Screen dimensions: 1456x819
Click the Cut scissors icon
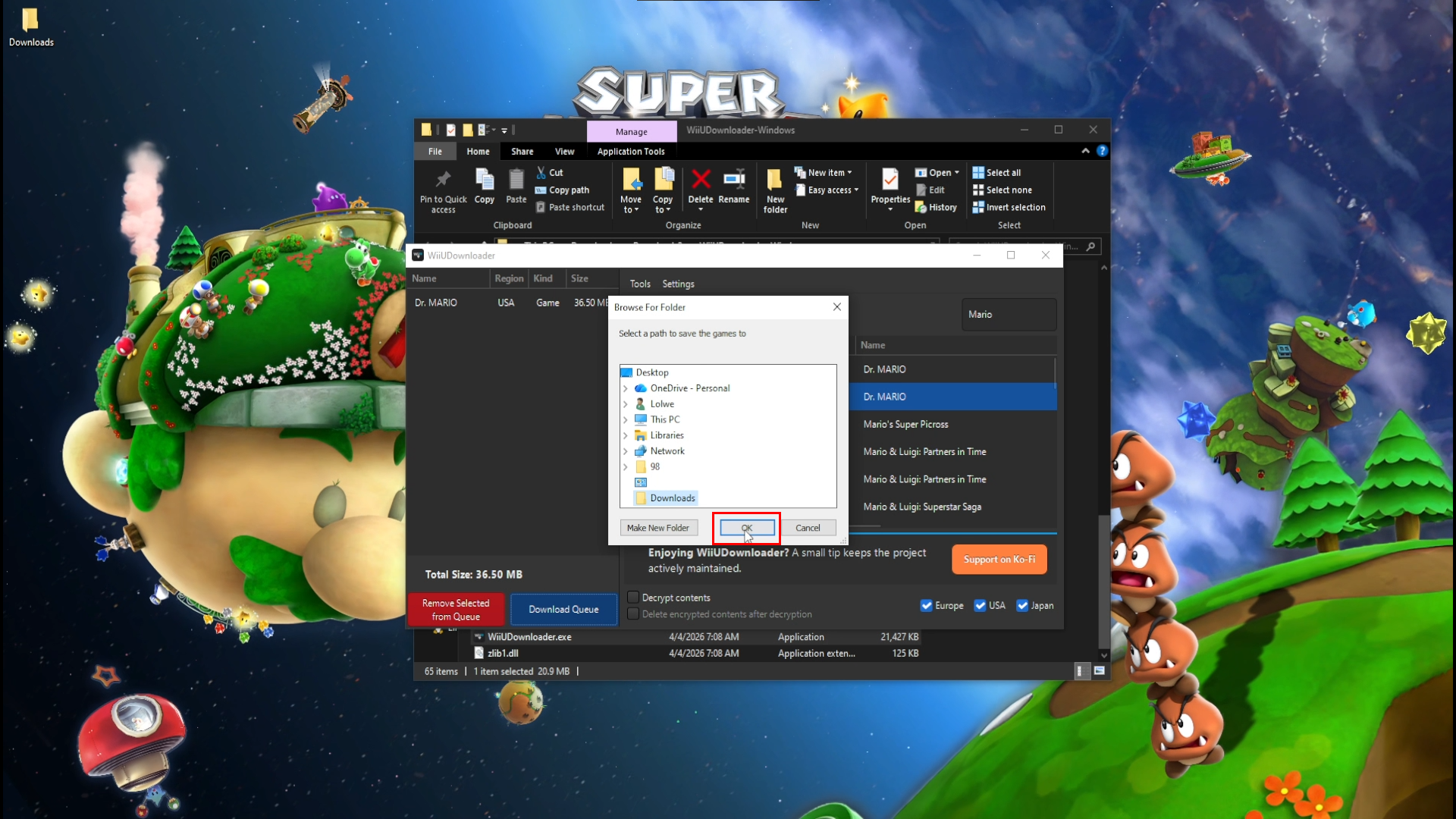click(541, 173)
